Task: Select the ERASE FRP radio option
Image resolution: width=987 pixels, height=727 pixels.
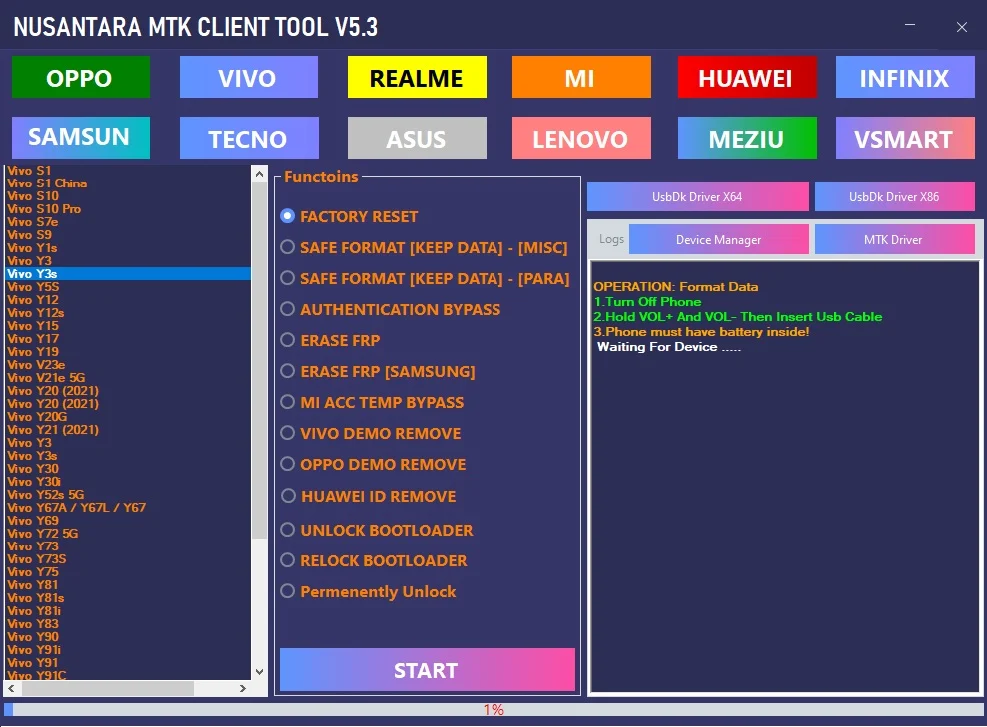Action: click(x=330, y=340)
